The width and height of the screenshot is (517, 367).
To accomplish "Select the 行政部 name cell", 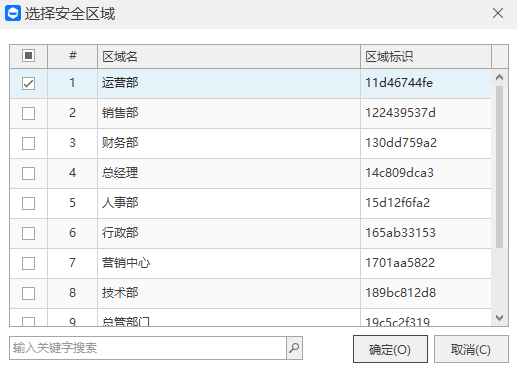I will tap(229, 233).
